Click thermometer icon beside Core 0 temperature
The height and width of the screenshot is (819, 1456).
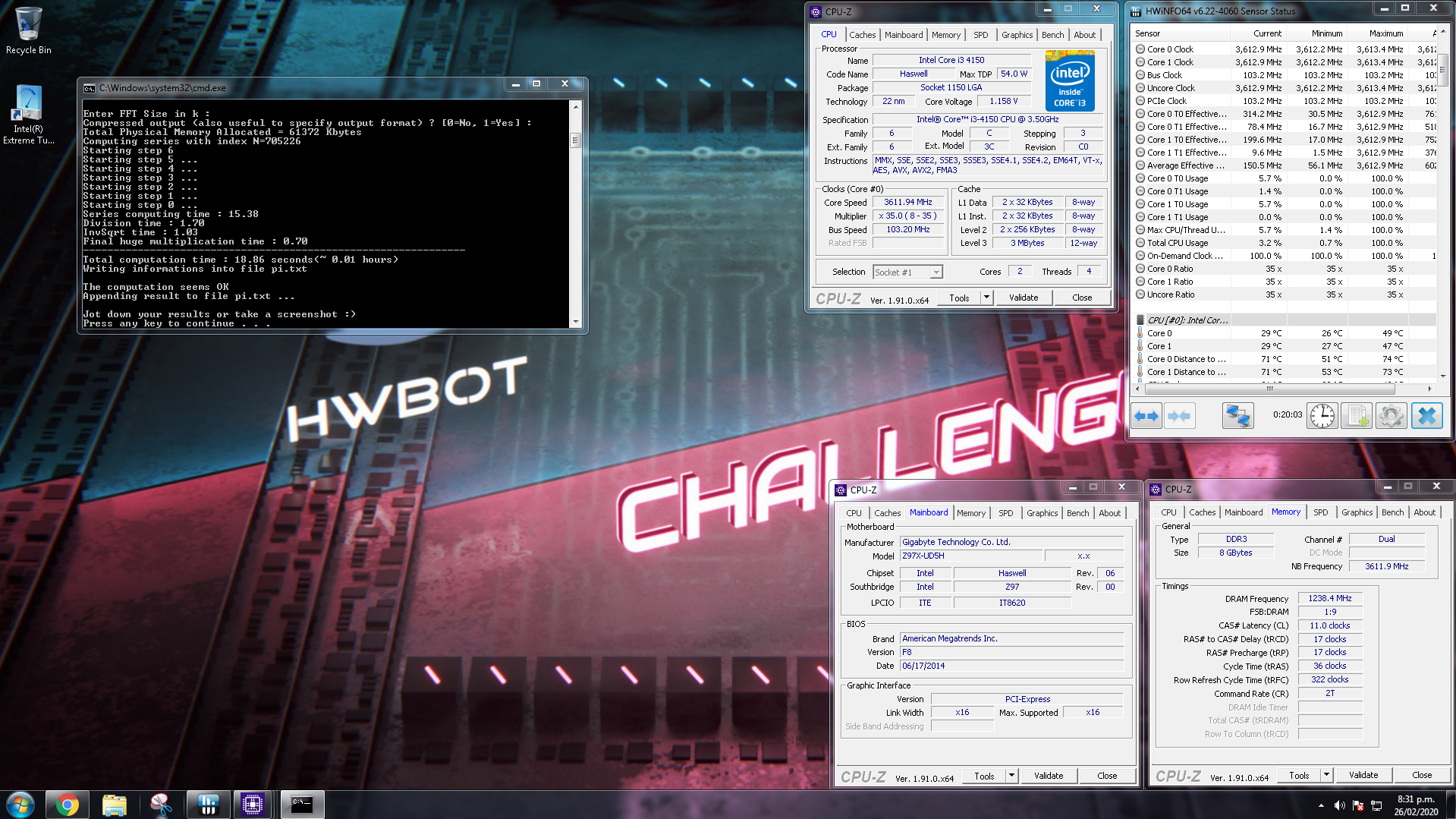tap(1140, 333)
